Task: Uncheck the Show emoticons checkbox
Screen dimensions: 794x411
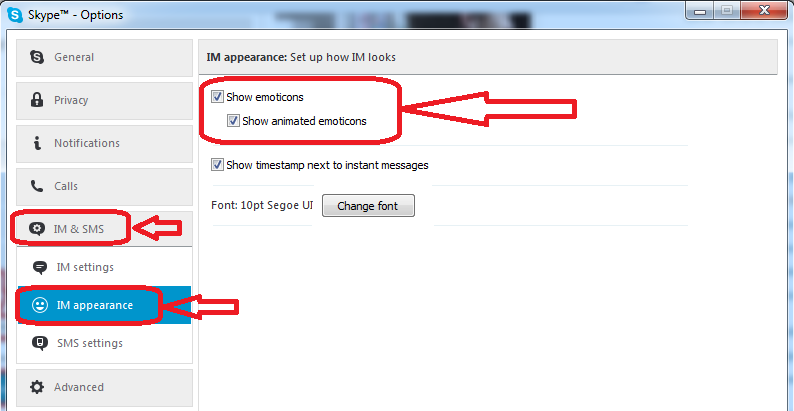Action: click(217, 97)
